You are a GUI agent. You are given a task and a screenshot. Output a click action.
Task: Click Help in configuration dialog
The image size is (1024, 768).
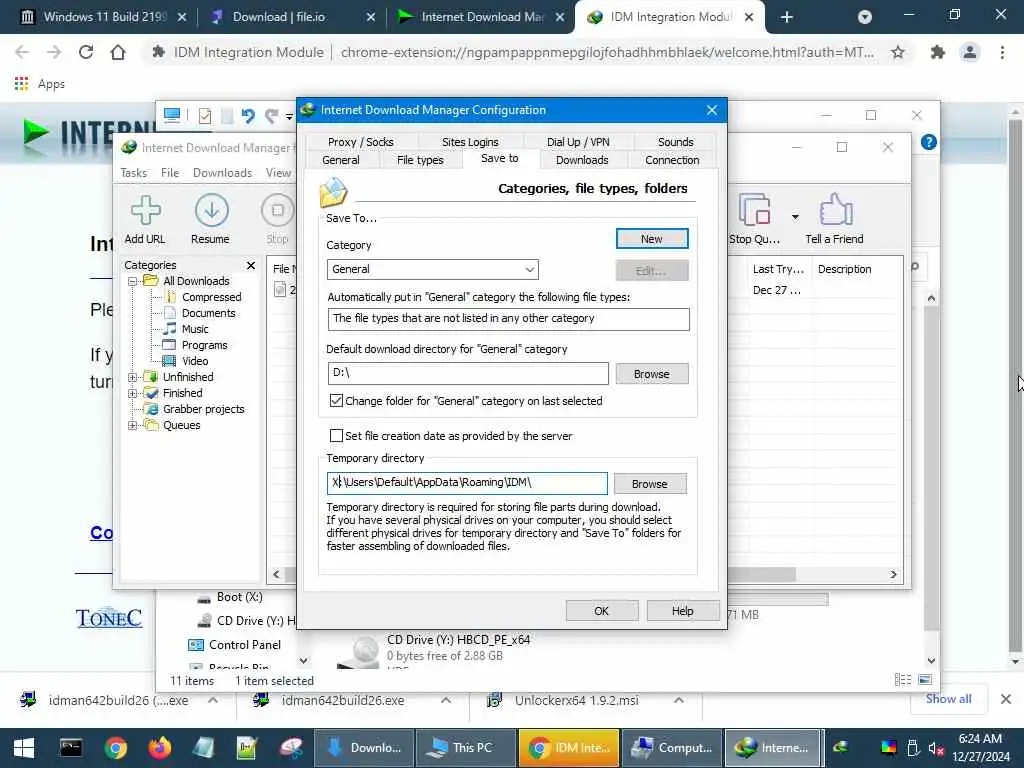click(x=682, y=611)
